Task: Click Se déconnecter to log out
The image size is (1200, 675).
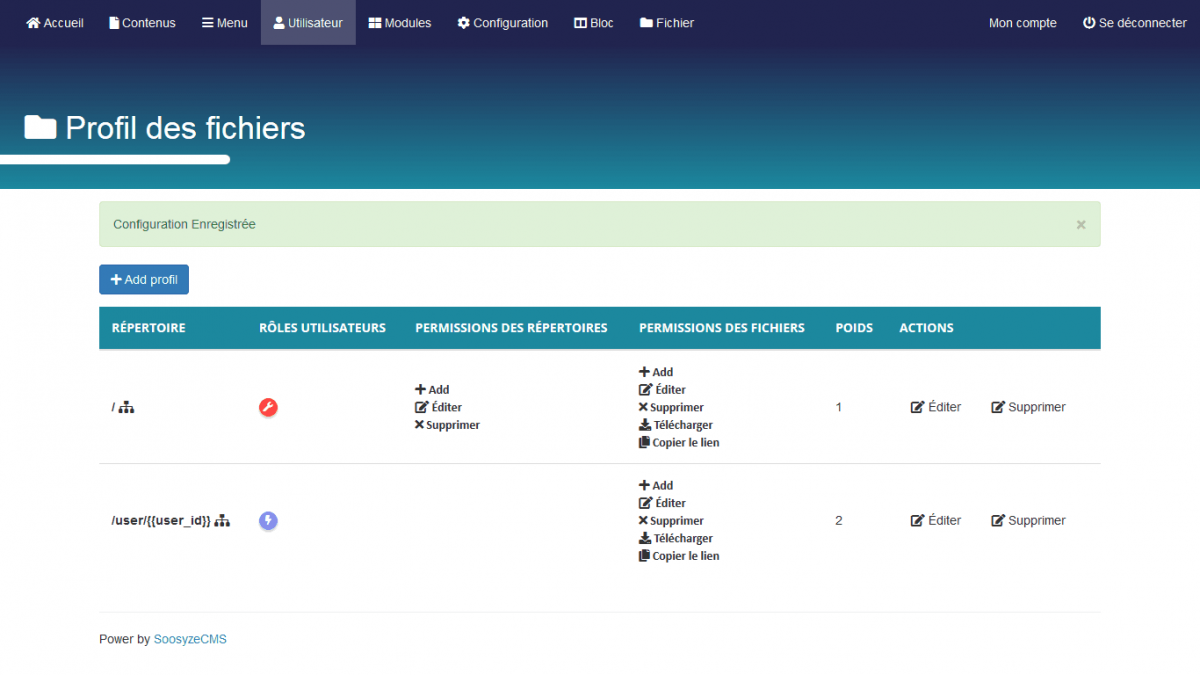Action: pyautogui.click(x=1135, y=23)
